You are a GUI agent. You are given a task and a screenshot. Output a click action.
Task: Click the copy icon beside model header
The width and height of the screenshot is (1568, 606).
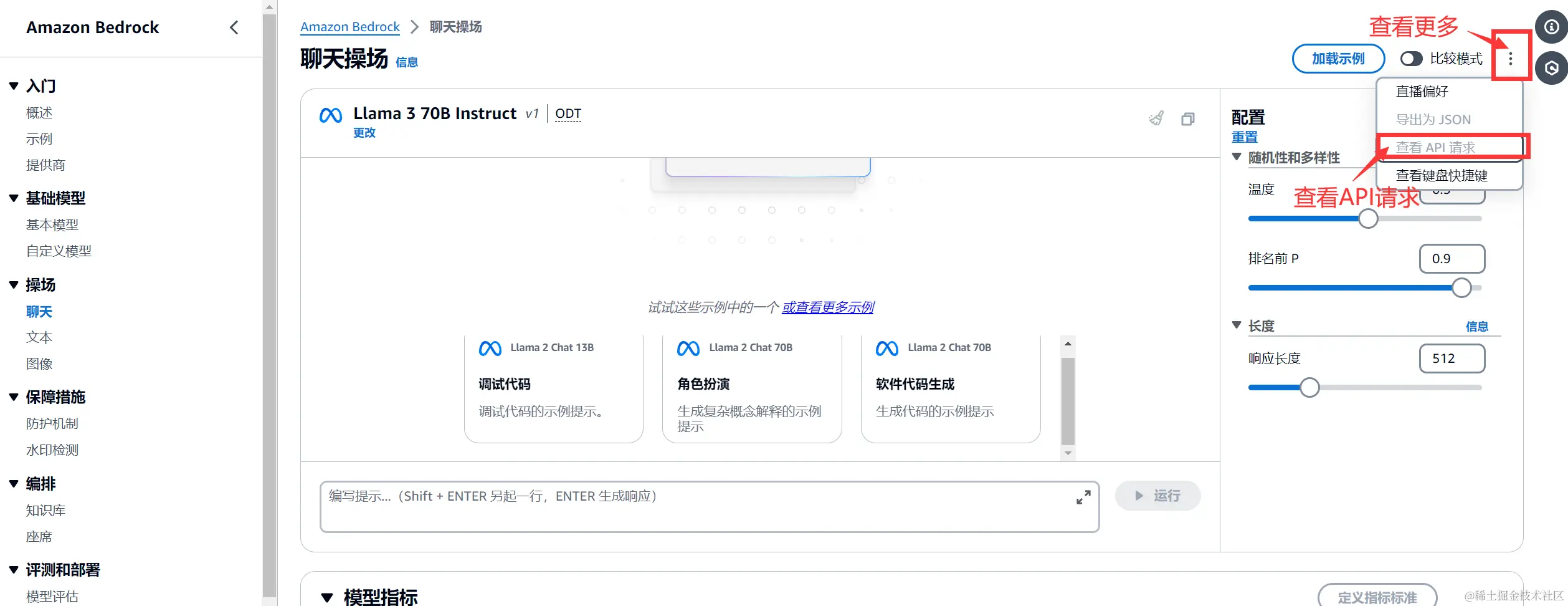tap(1188, 119)
